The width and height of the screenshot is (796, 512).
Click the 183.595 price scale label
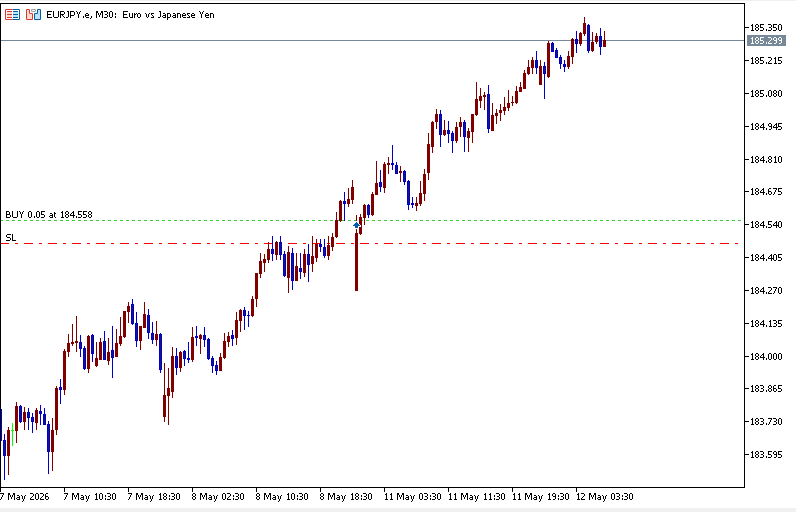tap(766, 455)
